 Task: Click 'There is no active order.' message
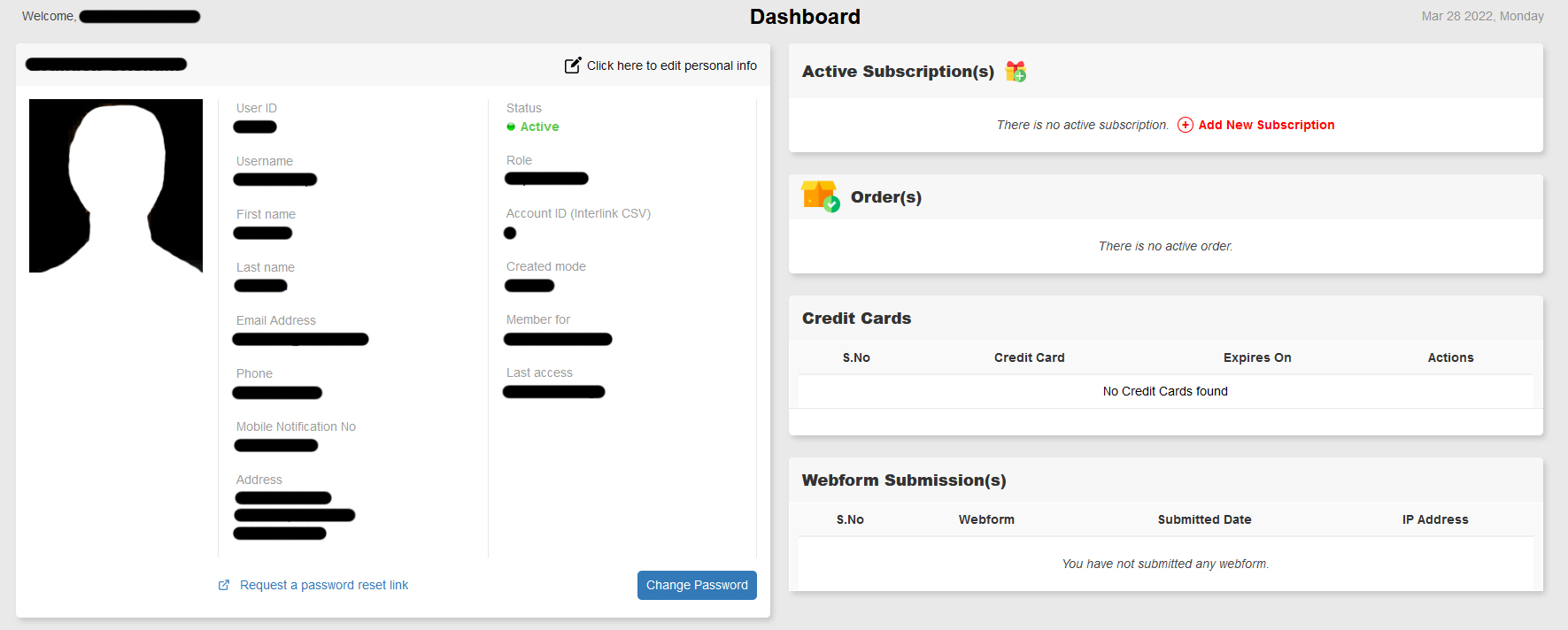[x=1165, y=246]
